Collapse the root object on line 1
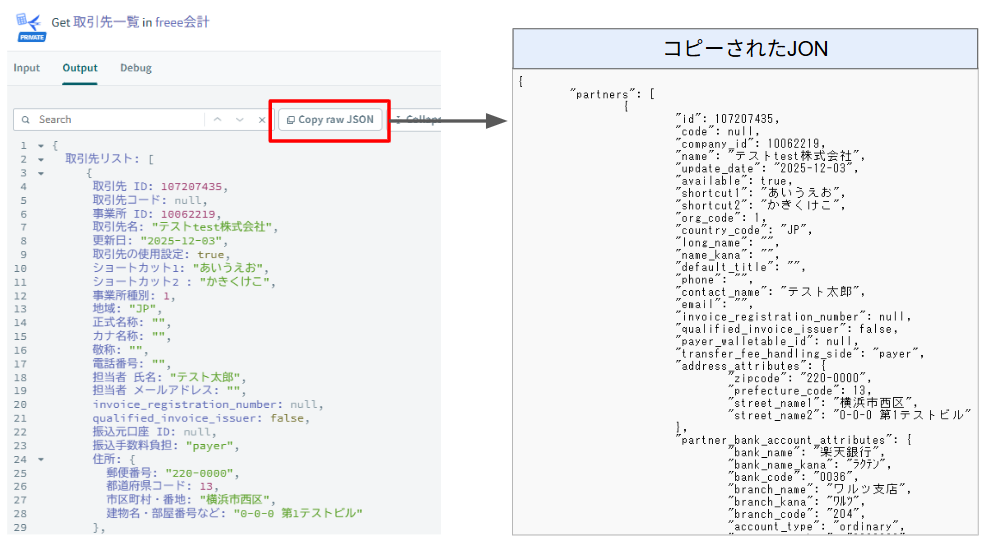This screenshot has height=536, width=986. [x=41, y=146]
